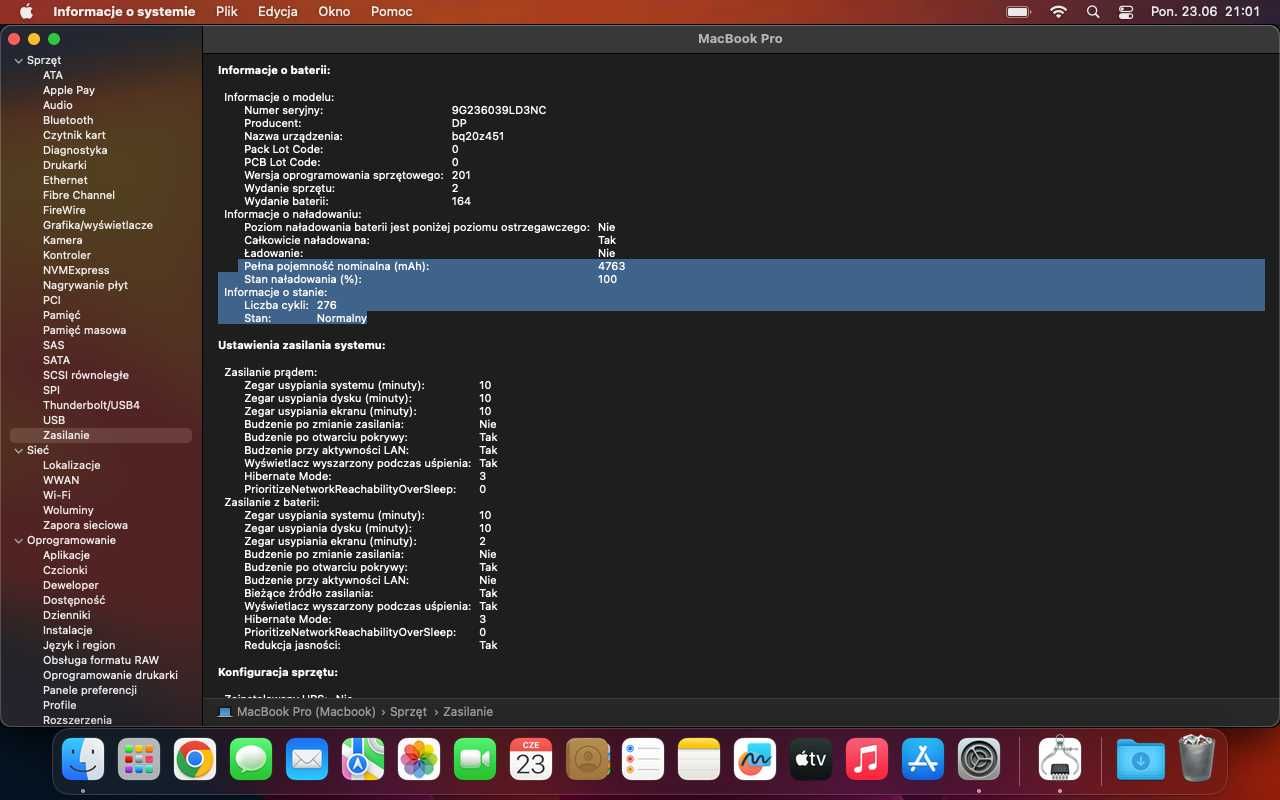Select Zapora sieciowa in sidebar
This screenshot has height=800, width=1280.
[x=85, y=525]
